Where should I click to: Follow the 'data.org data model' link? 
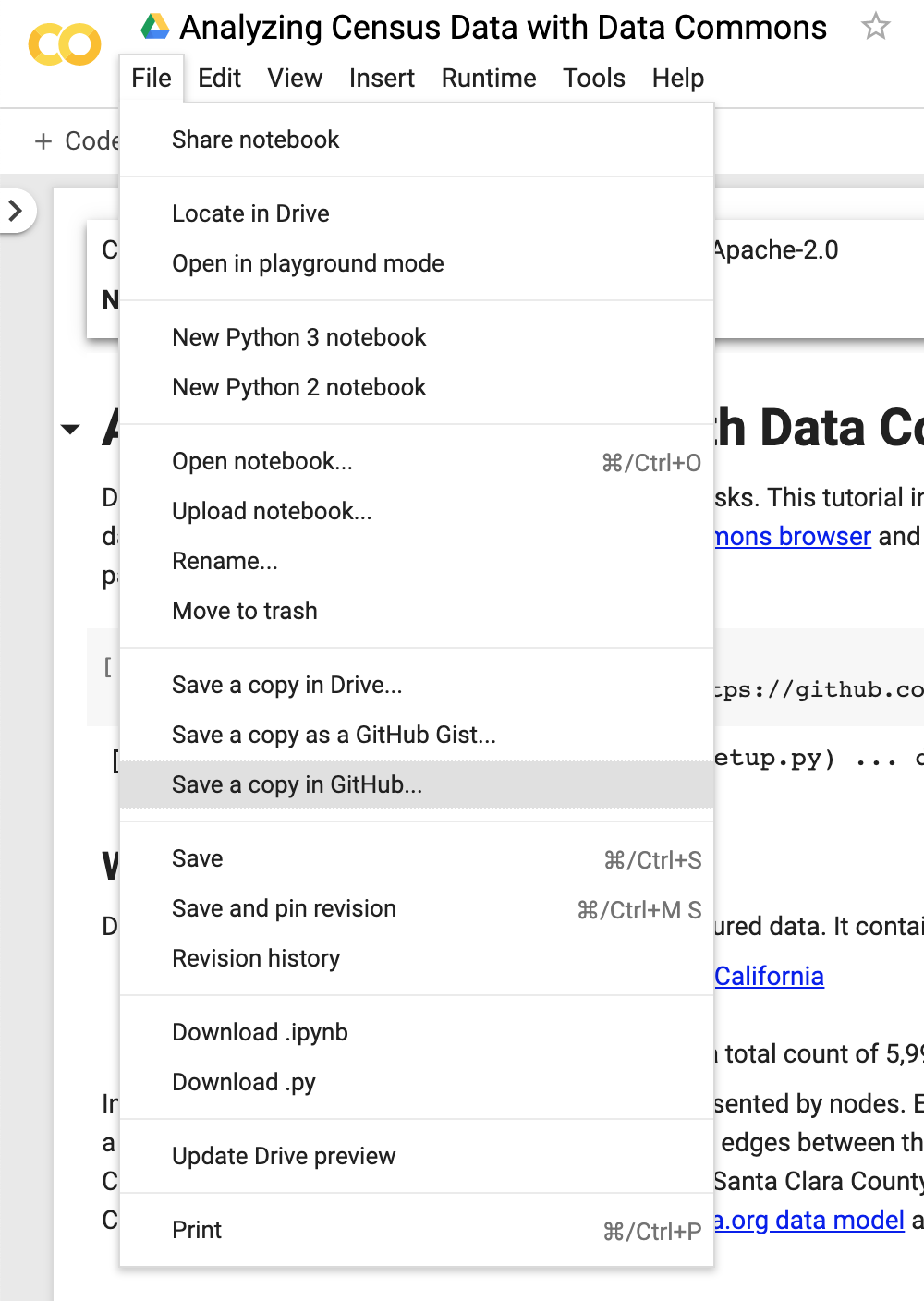click(x=808, y=1221)
